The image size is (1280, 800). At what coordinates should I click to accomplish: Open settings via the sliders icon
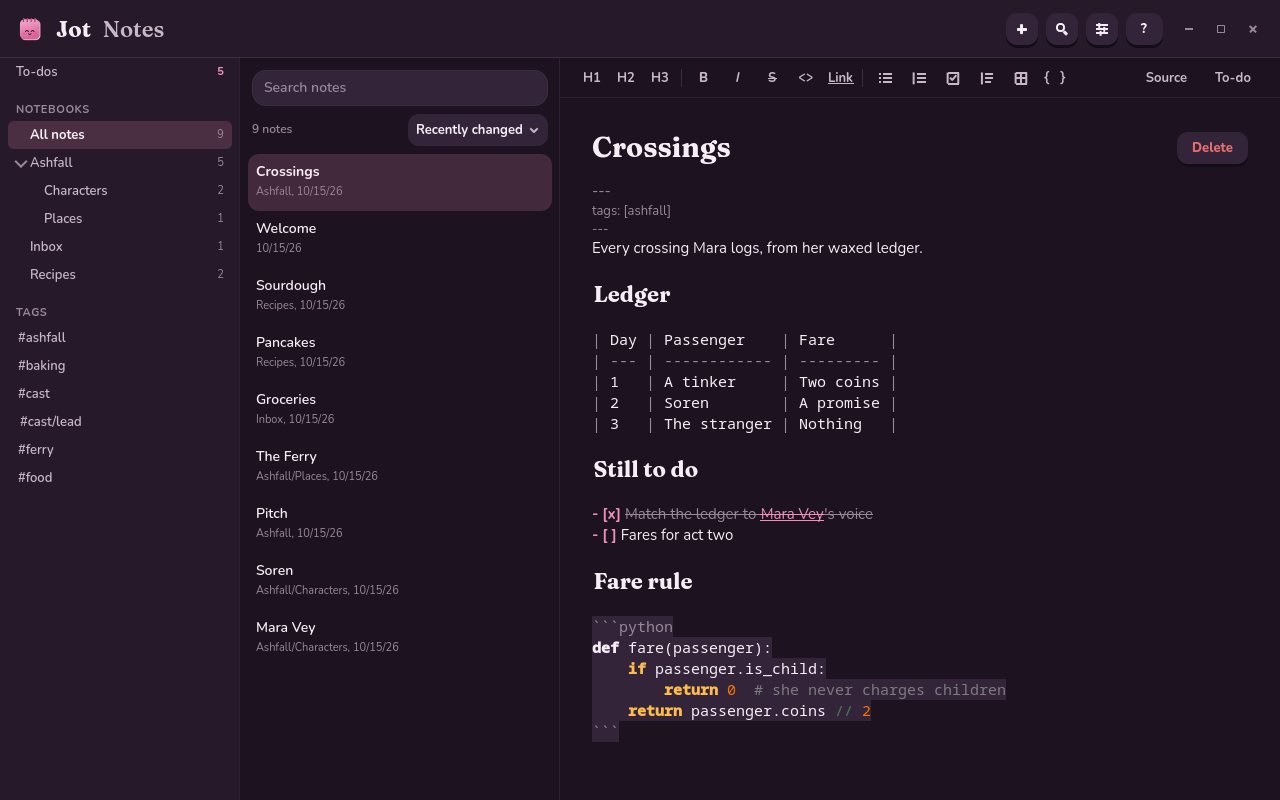point(1102,29)
